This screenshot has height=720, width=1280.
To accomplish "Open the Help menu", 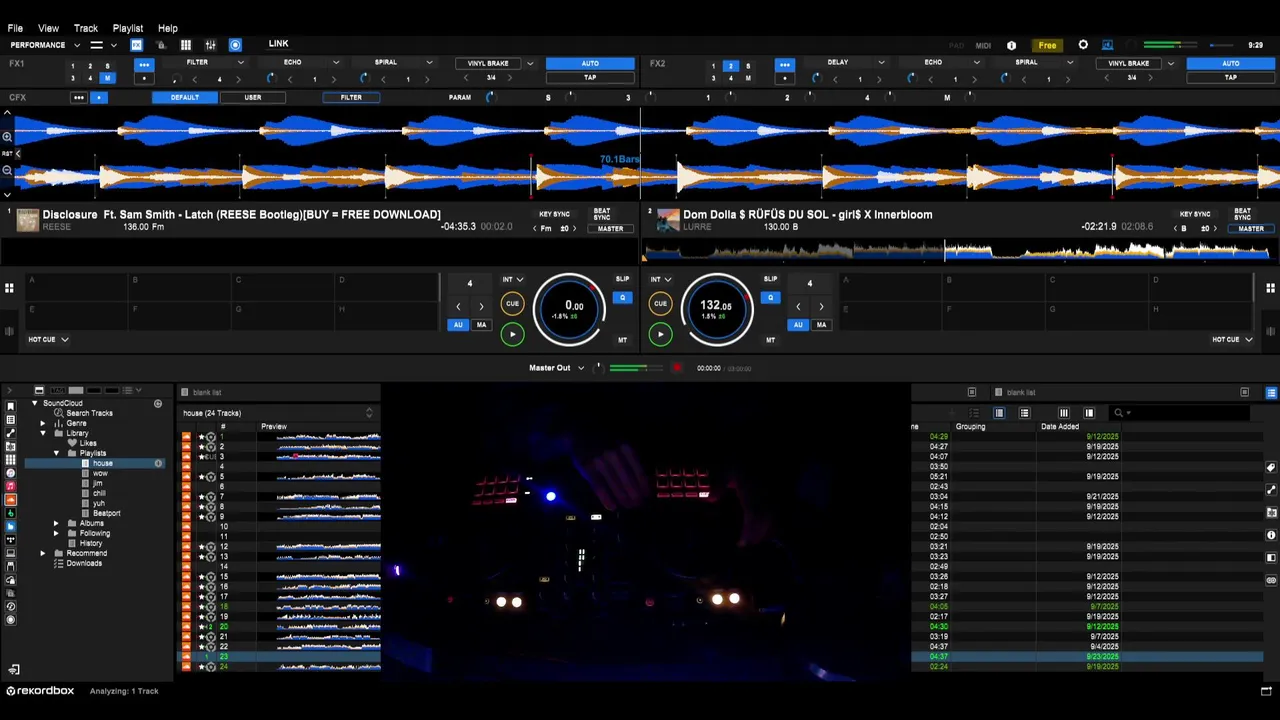I will [x=168, y=28].
